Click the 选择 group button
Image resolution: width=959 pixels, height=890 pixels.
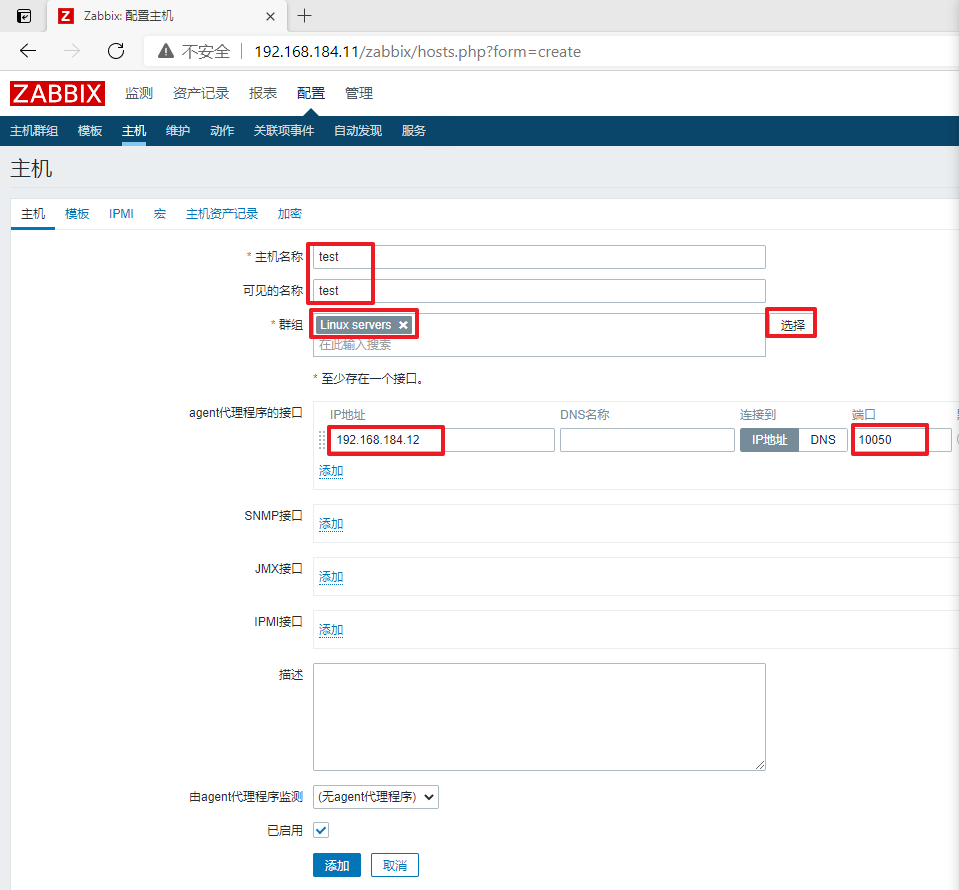[793, 325]
